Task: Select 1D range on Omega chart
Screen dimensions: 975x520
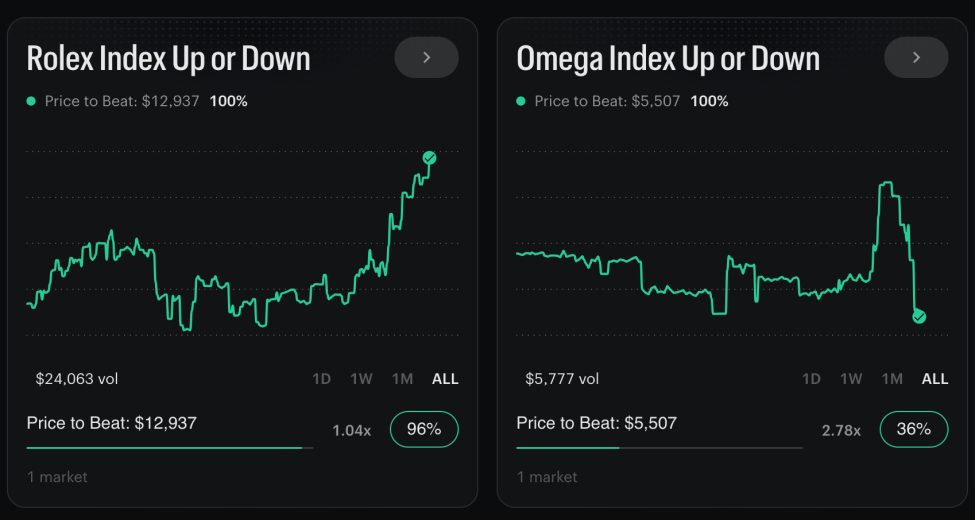Action: (811, 379)
